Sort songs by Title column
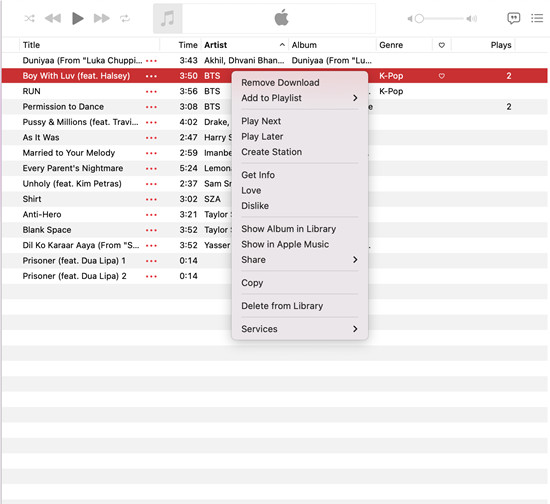The width and height of the screenshot is (550, 504). point(32,45)
